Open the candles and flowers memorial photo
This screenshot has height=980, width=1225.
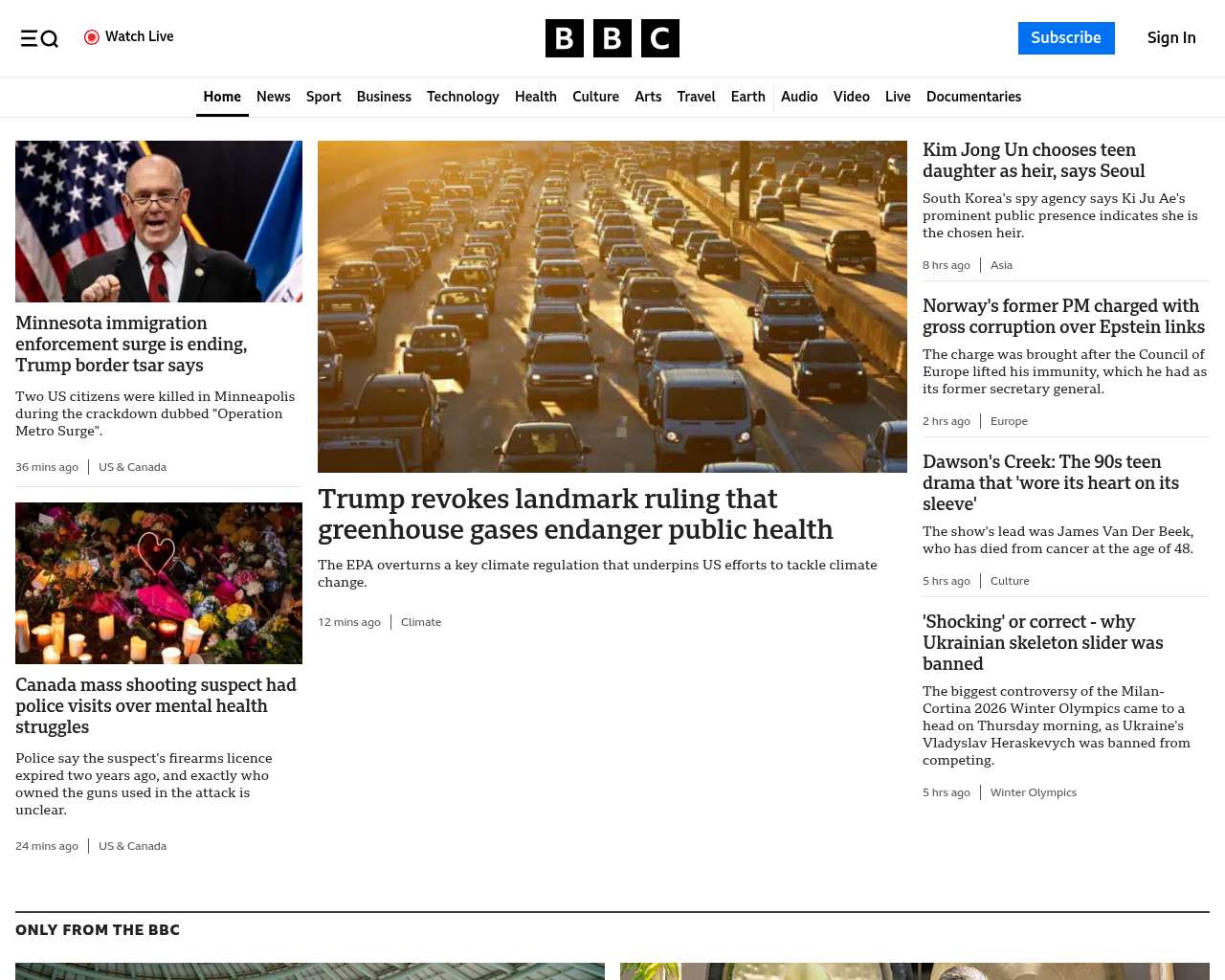pyautogui.click(x=159, y=583)
